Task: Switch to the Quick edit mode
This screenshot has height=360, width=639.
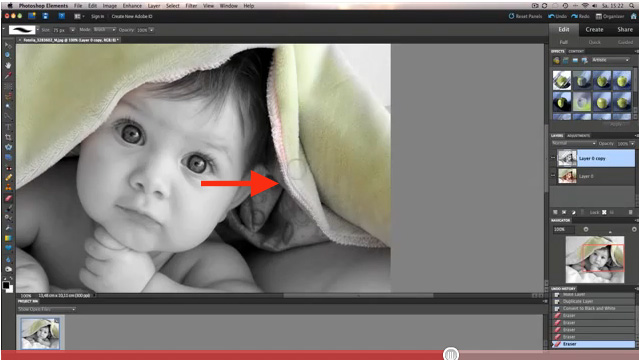Action: 594,42
